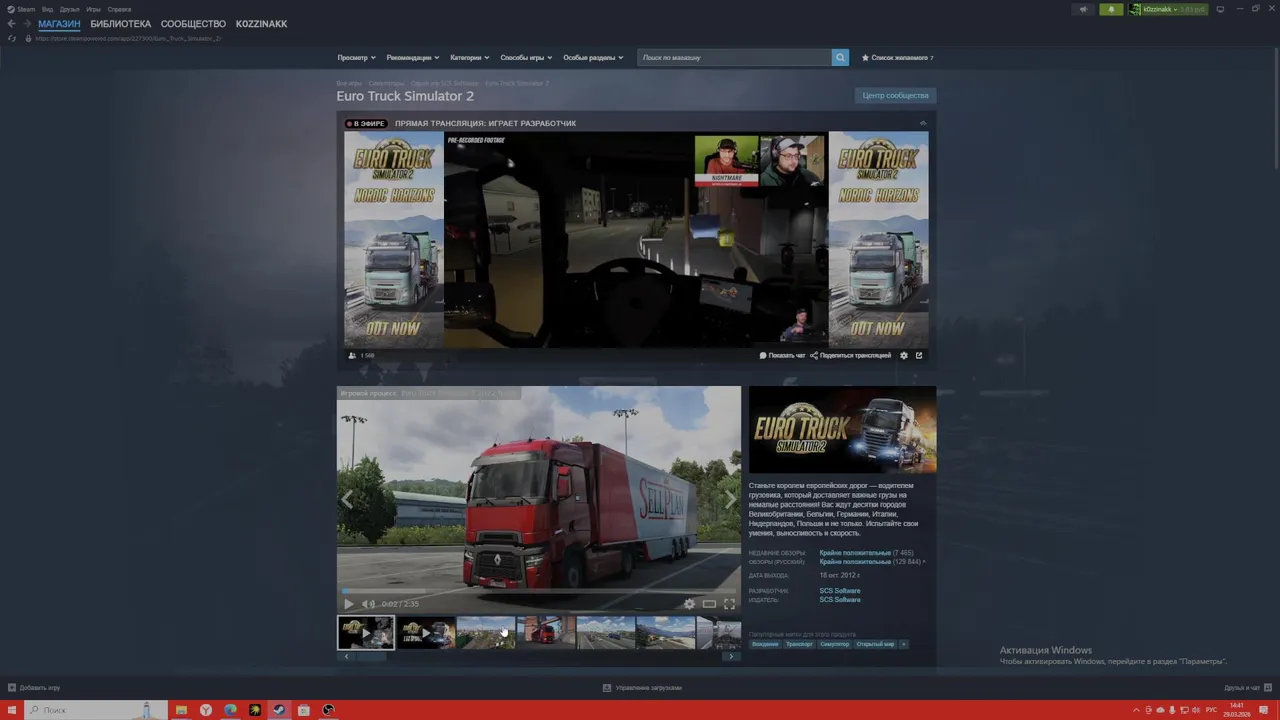Seek on the trailer progress bar

click(x=539, y=590)
